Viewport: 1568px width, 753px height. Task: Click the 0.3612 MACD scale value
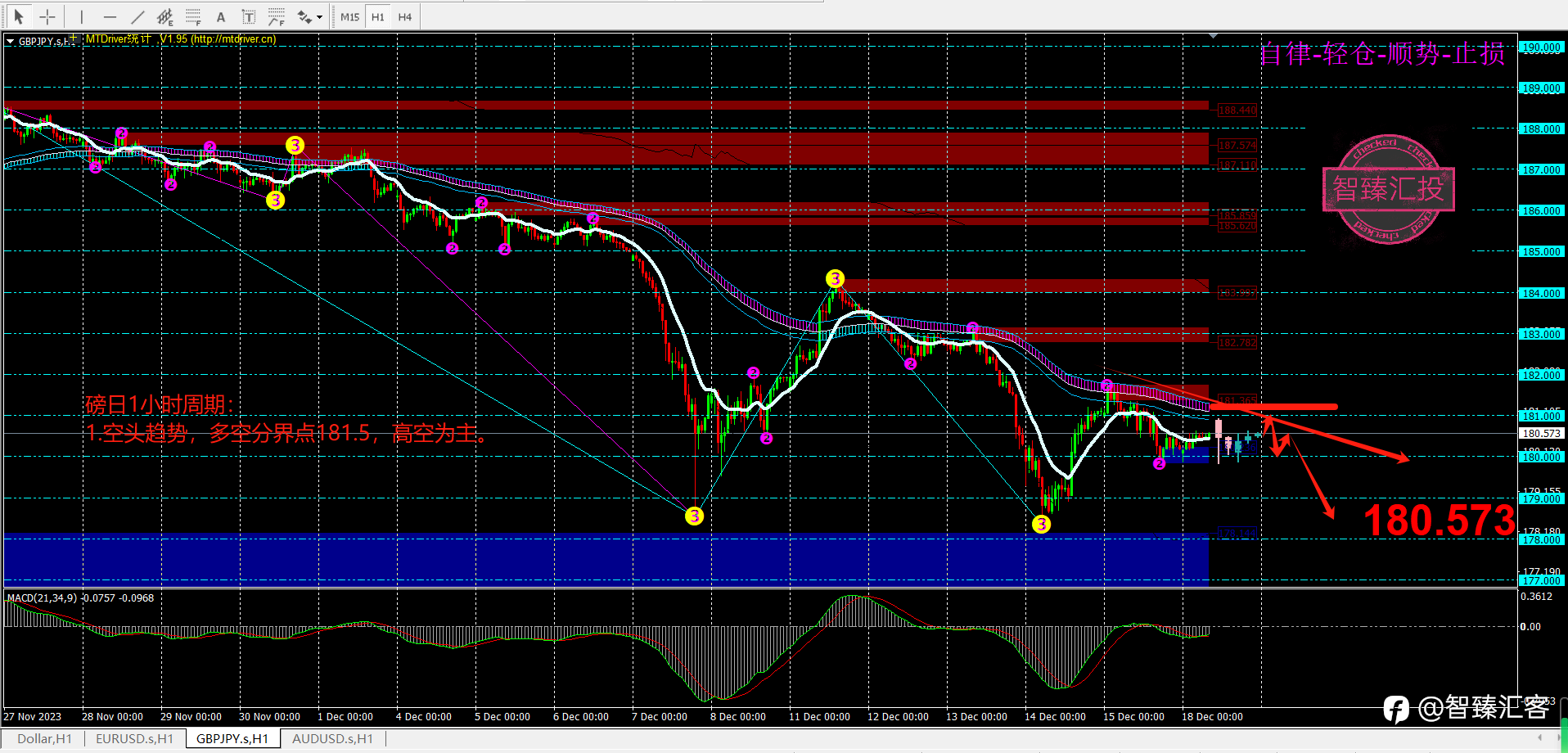(1536, 597)
